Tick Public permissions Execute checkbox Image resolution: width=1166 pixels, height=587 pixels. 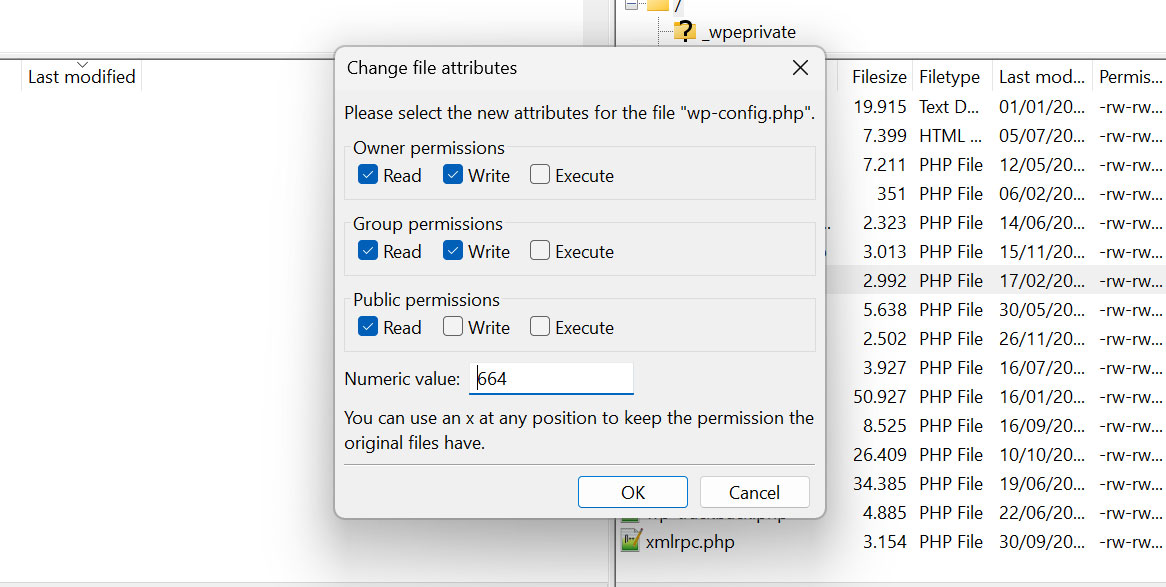[x=540, y=327]
